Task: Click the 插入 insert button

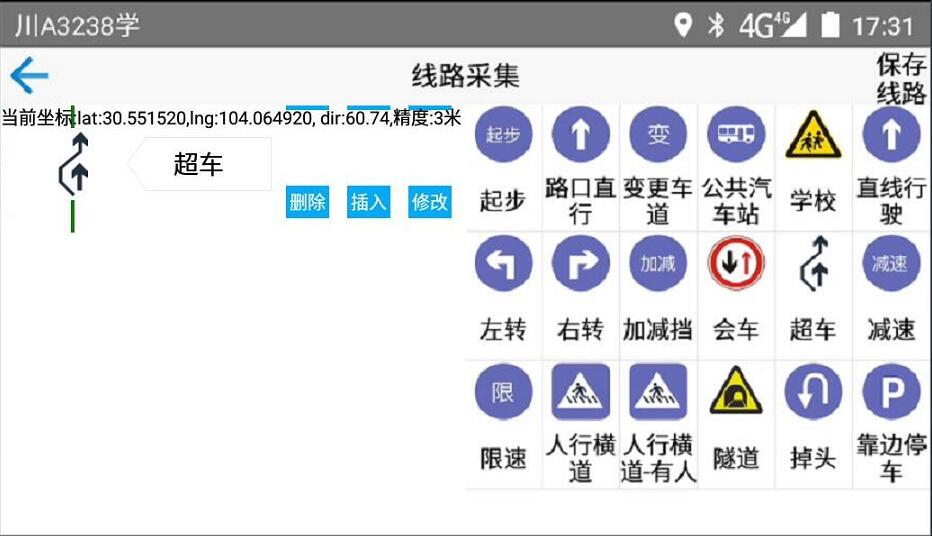Action: point(368,202)
